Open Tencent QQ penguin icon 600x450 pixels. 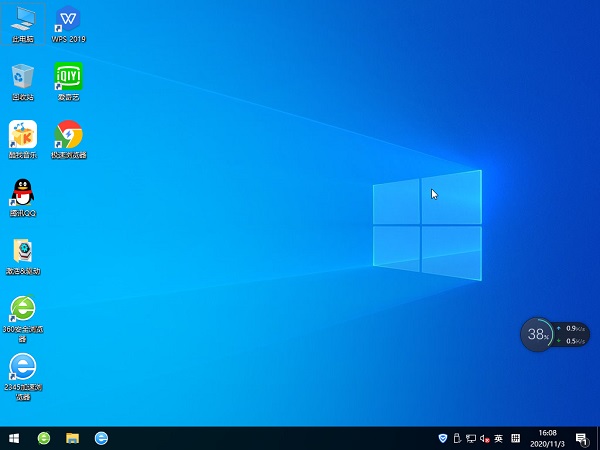[22, 193]
